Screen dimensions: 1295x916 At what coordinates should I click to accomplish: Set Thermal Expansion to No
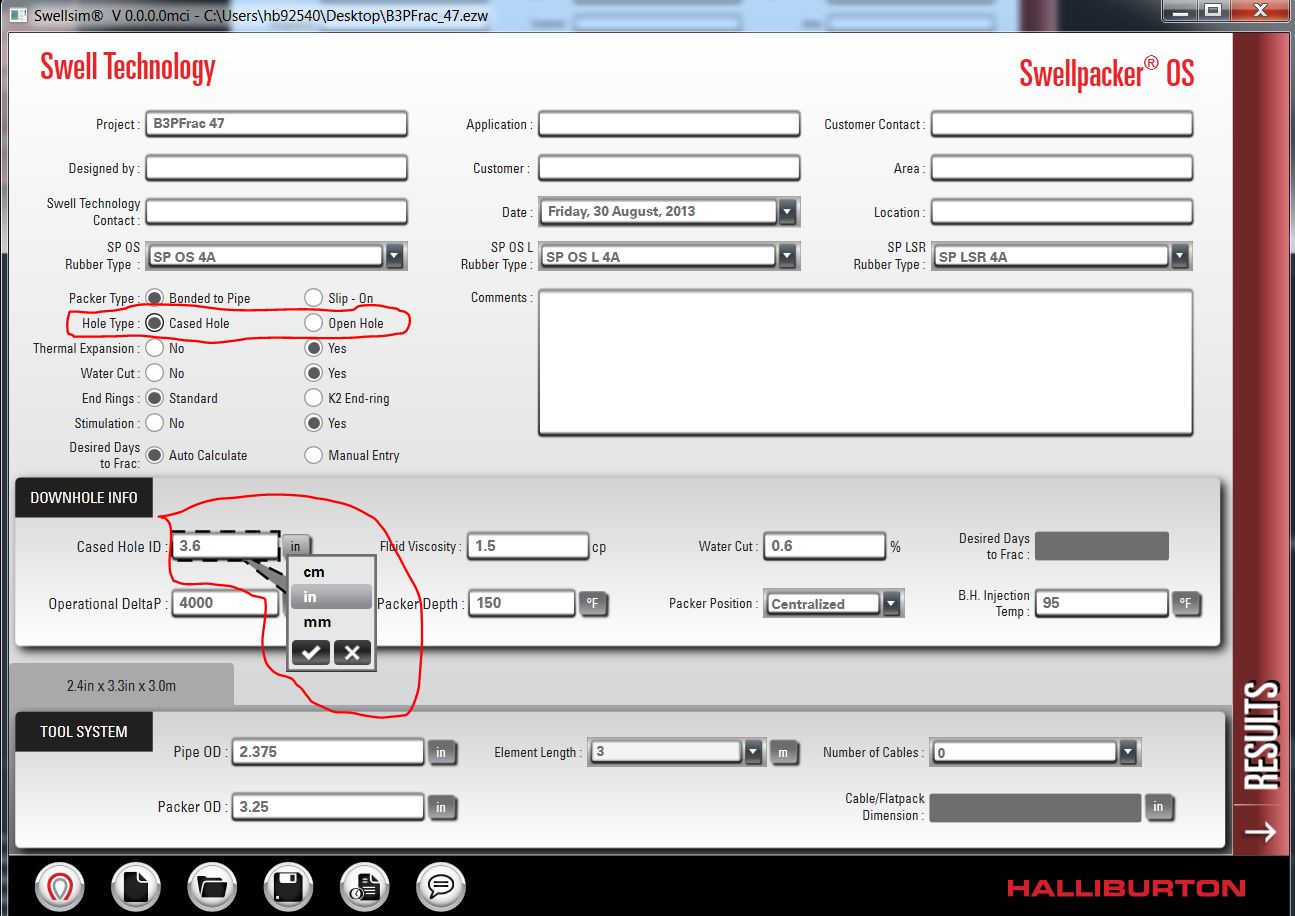pyautogui.click(x=154, y=348)
